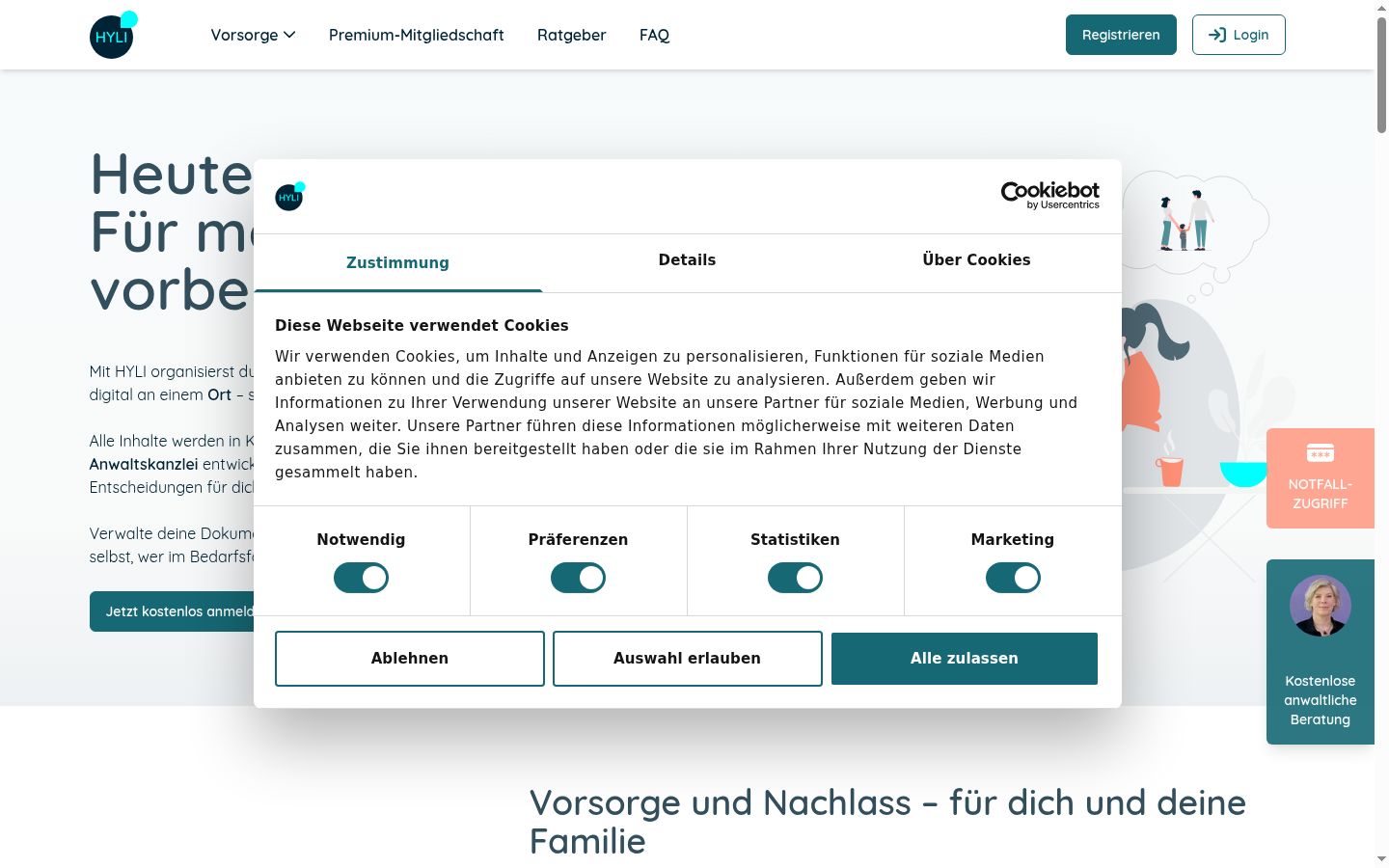Click the login arrow icon
This screenshot has width=1389, height=868.
pos(1217,35)
